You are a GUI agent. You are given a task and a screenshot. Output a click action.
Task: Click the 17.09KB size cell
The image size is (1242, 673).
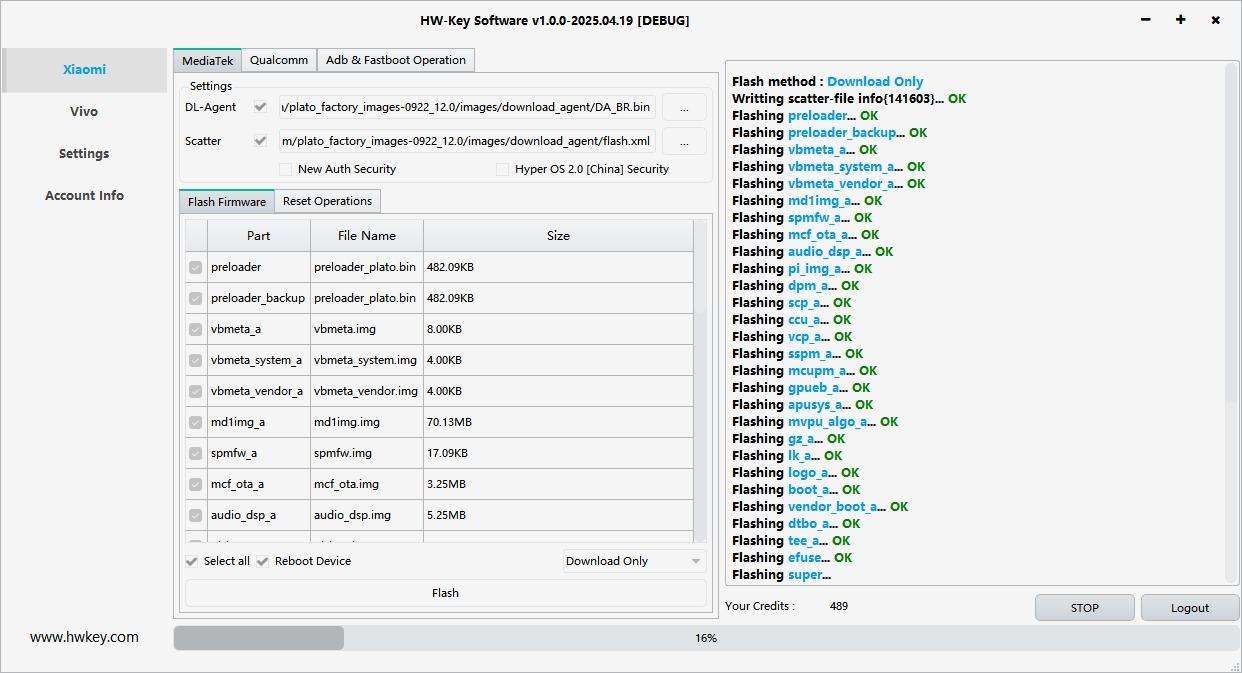pos(558,453)
